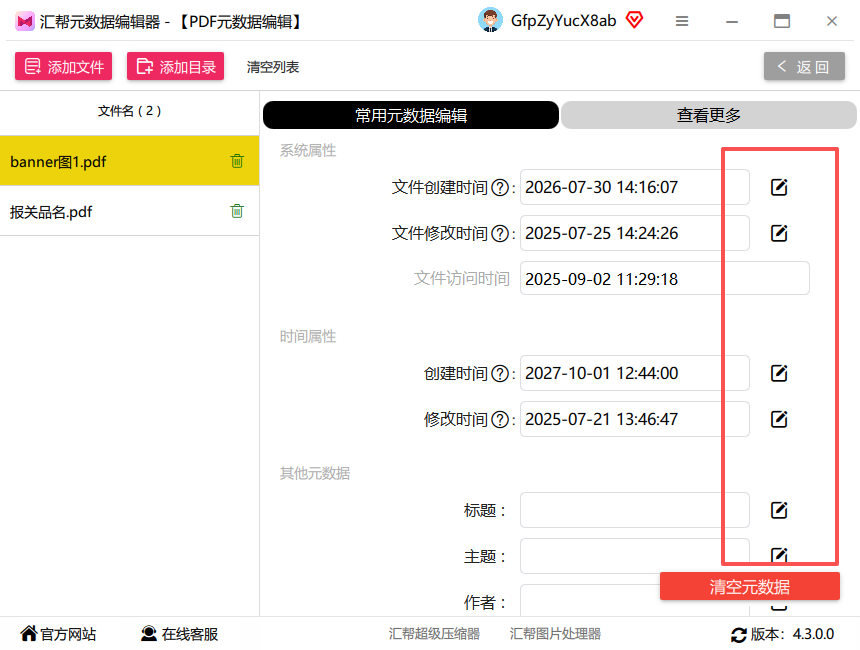
Task: Open the hamburger menu in title bar
Action: [682, 21]
